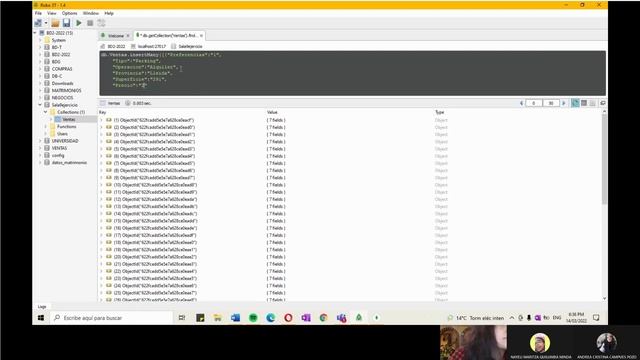
Task: Select the NEGOCIOS database in tree
Action: 62,98
